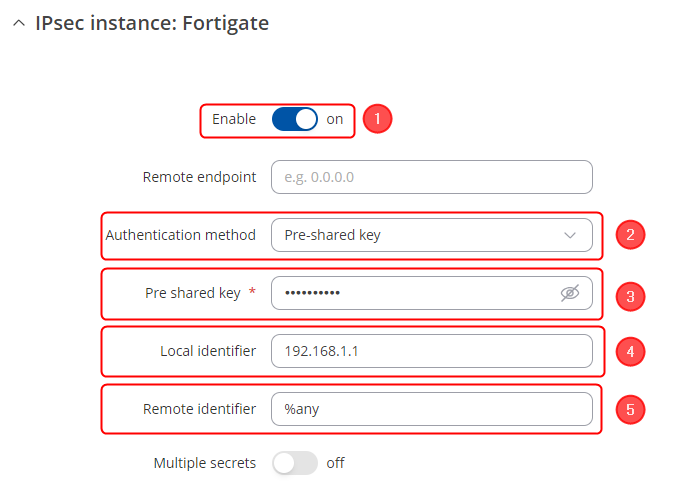Click the Multiple secrets label
Viewport: 678px width, 490px height.
pyautogui.click(x=205, y=463)
